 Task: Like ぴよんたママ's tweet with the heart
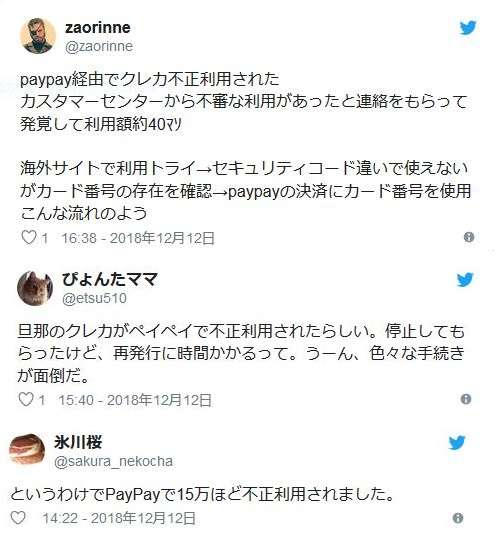click(25, 399)
